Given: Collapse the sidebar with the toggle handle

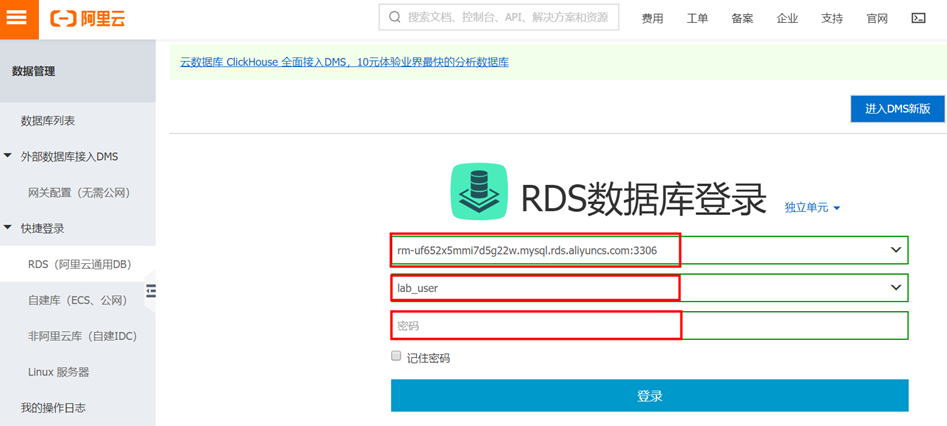Looking at the screenshot, I should [151, 291].
